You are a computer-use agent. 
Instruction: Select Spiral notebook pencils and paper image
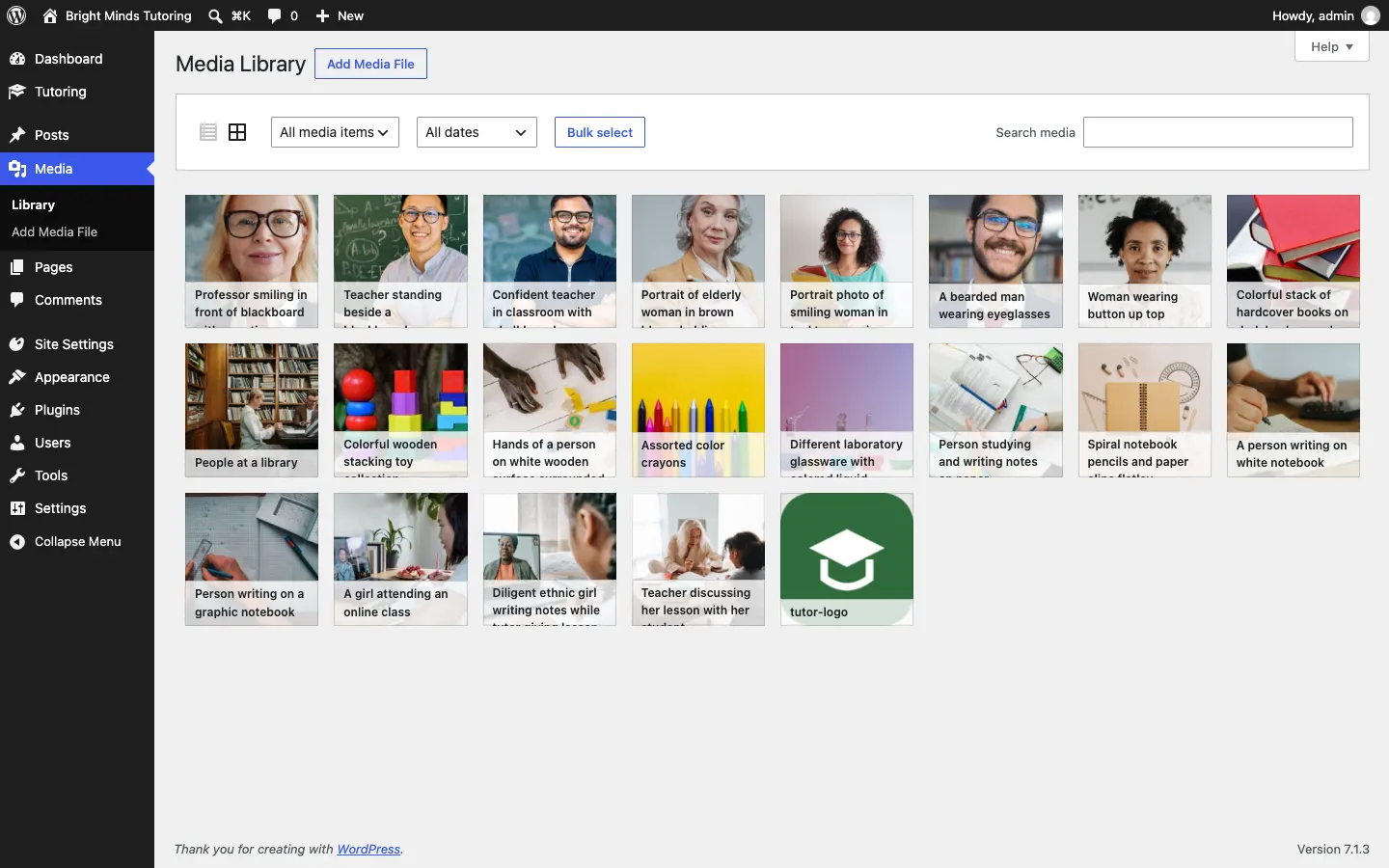click(x=1145, y=410)
